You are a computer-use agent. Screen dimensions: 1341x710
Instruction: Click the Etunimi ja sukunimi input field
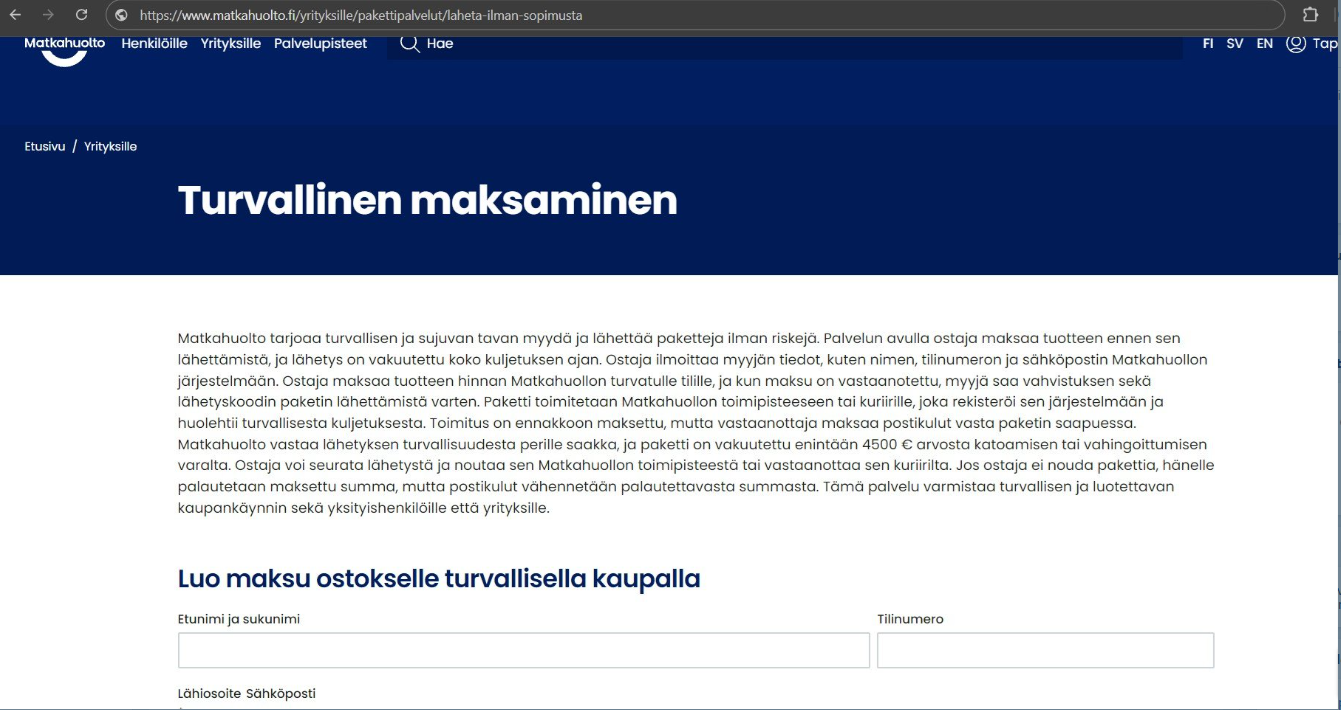pyautogui.click(x=524, y=650)
